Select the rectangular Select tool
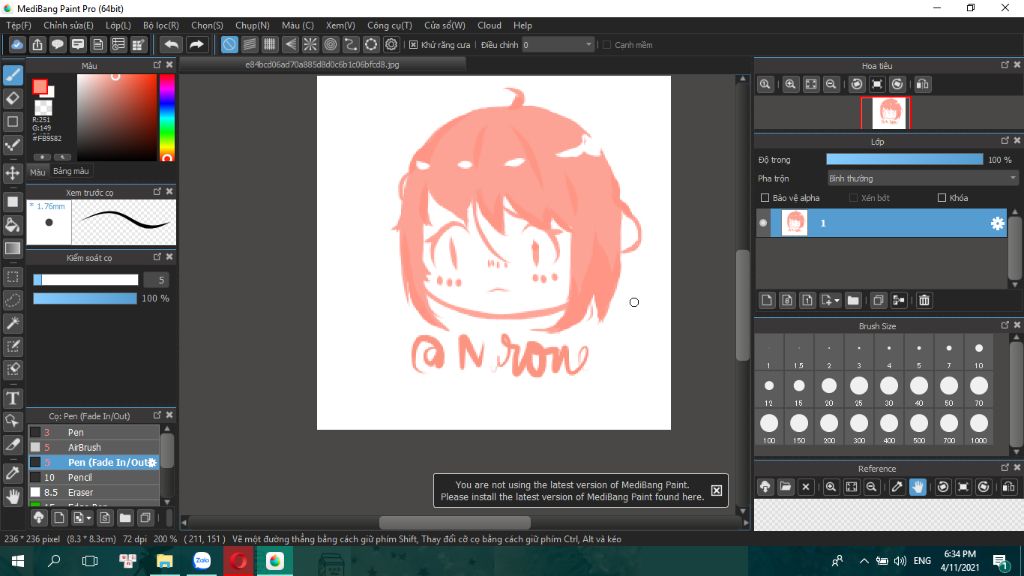 coord(12,277)
